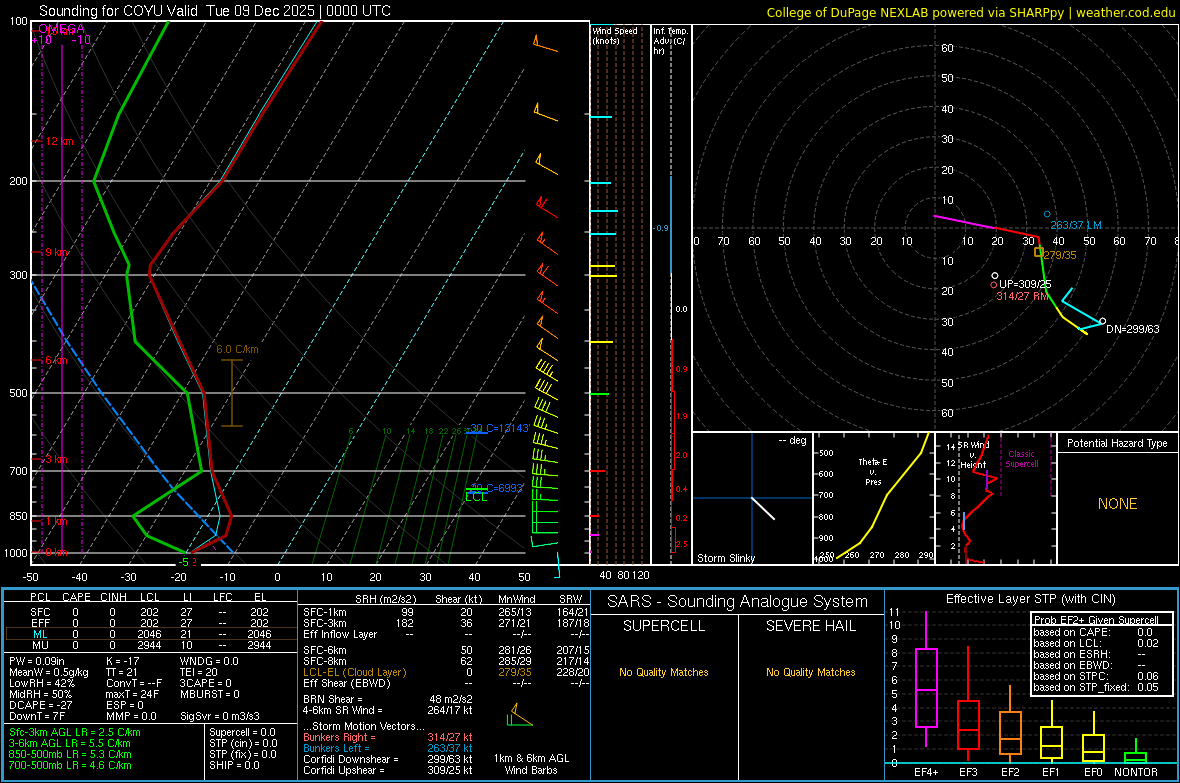The width and height of the screenshot is (1180, 783).
Task: Click the -30 C=13143' height label
Action: tap(500, 428)
